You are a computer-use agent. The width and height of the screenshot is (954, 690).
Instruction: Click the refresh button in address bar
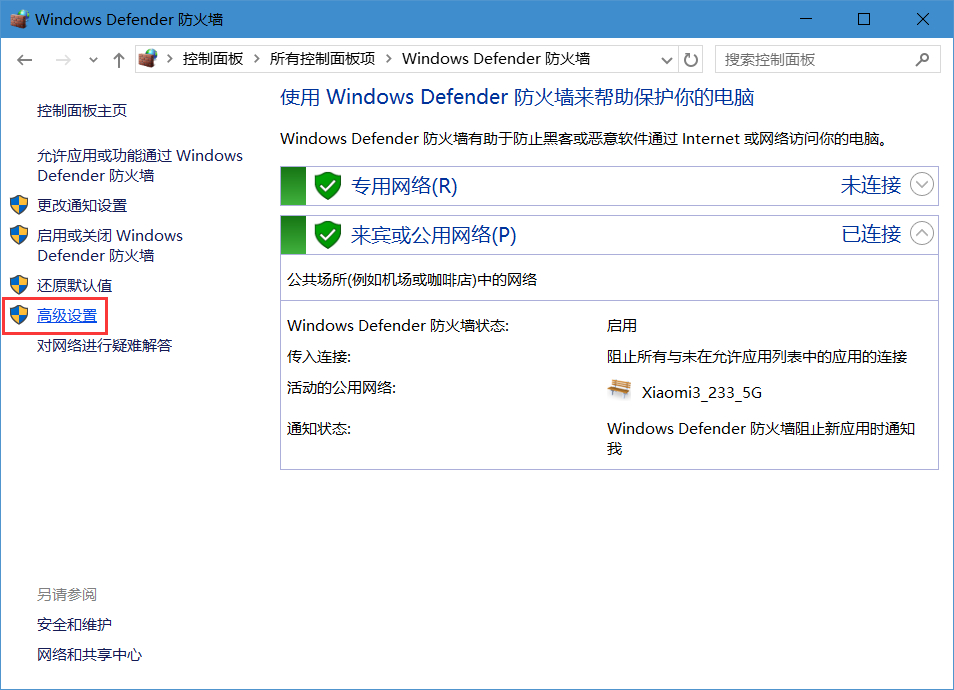tap(690, 60)
